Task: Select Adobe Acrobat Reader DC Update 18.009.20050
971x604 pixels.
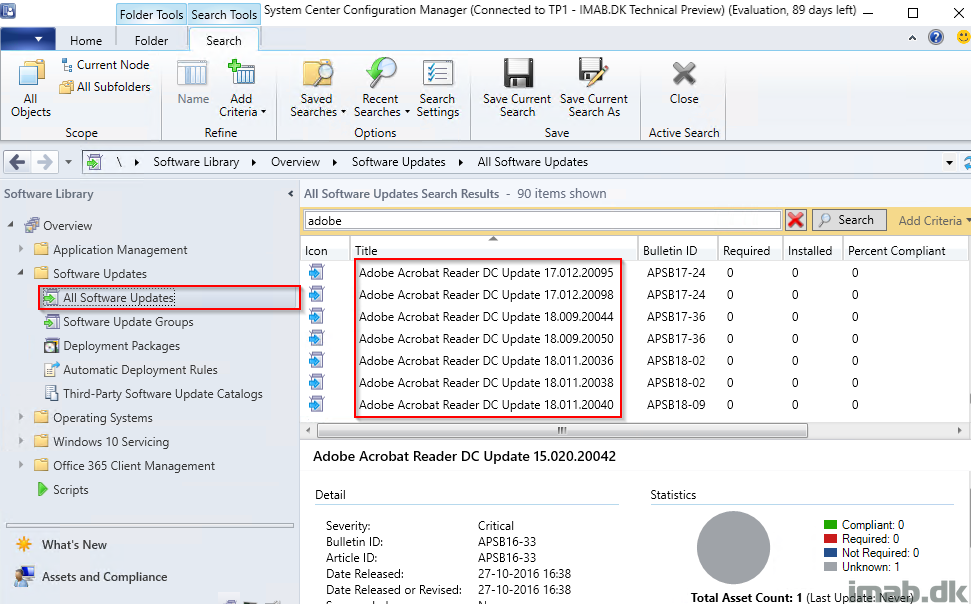Action: coord(486,339)
